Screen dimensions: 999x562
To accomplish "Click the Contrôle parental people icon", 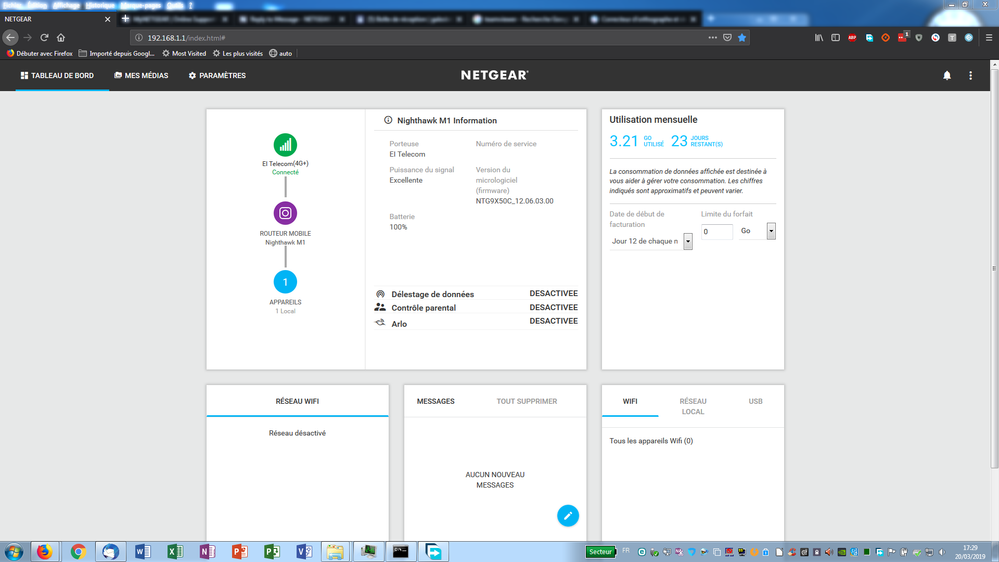I will [380, 307].
